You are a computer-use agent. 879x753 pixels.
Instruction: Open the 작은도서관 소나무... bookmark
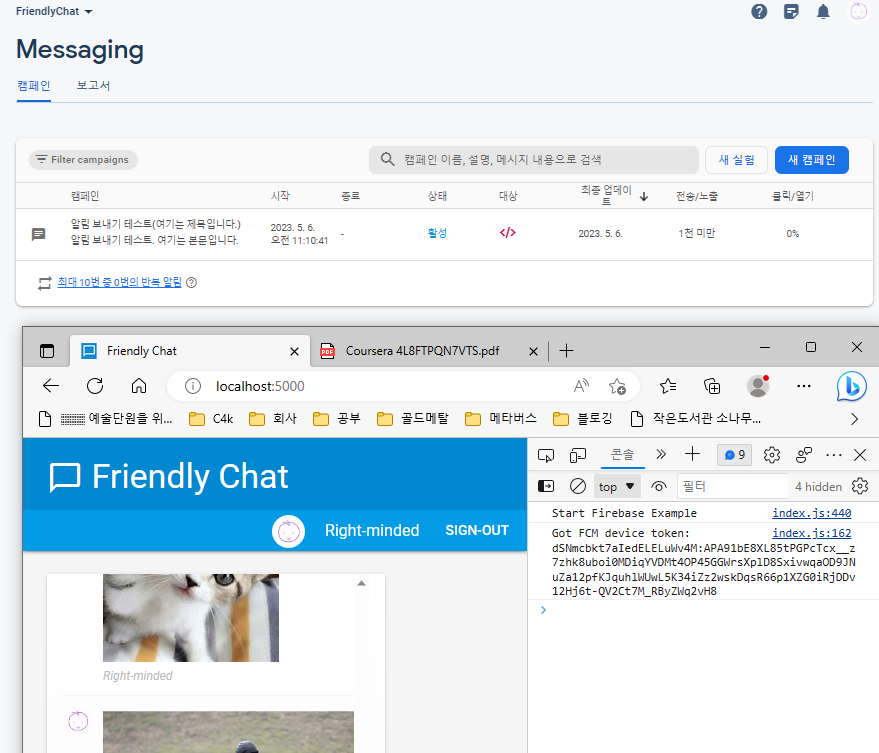(x=696, y=418)
